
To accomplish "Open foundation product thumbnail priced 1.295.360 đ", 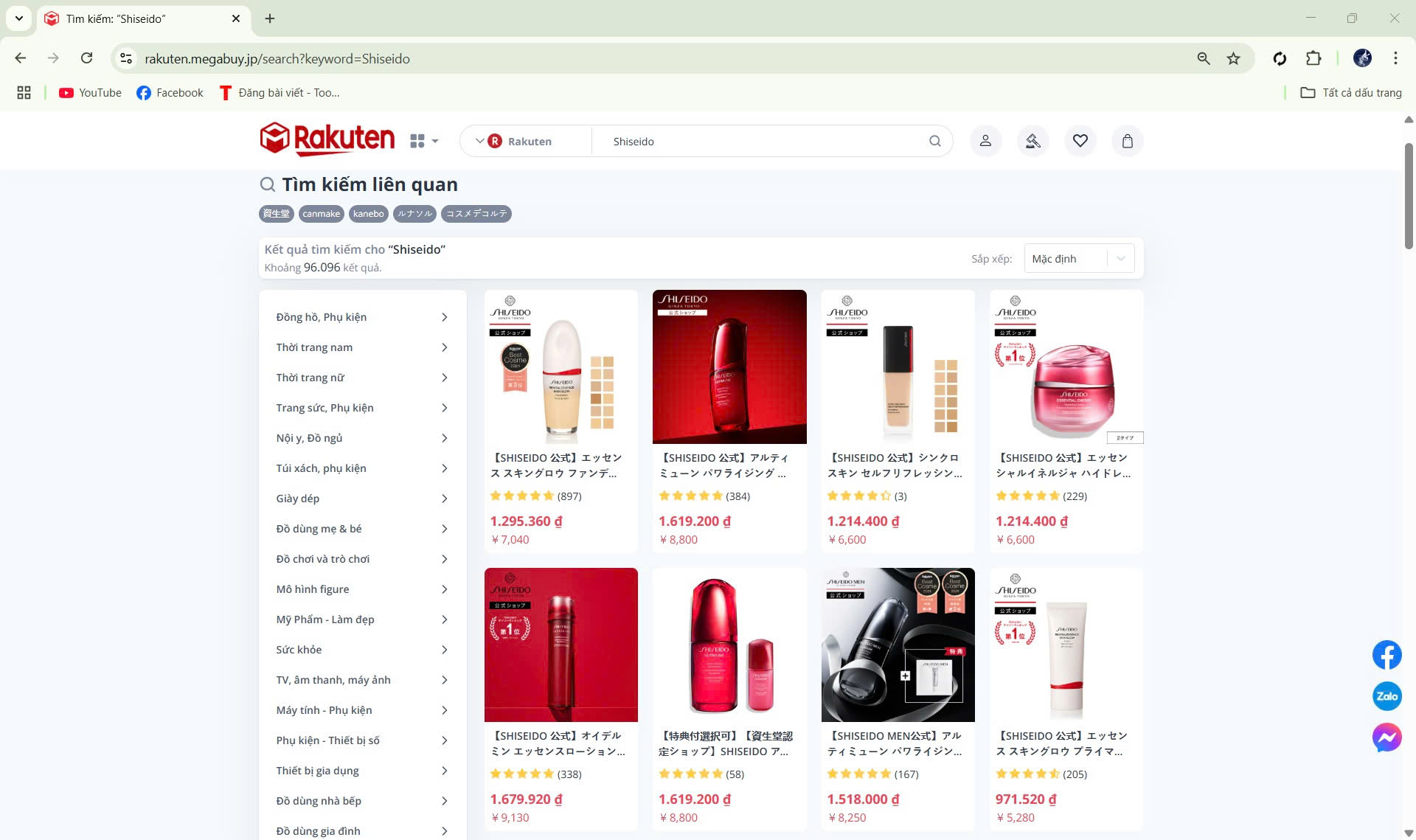I will click(561, 367).
